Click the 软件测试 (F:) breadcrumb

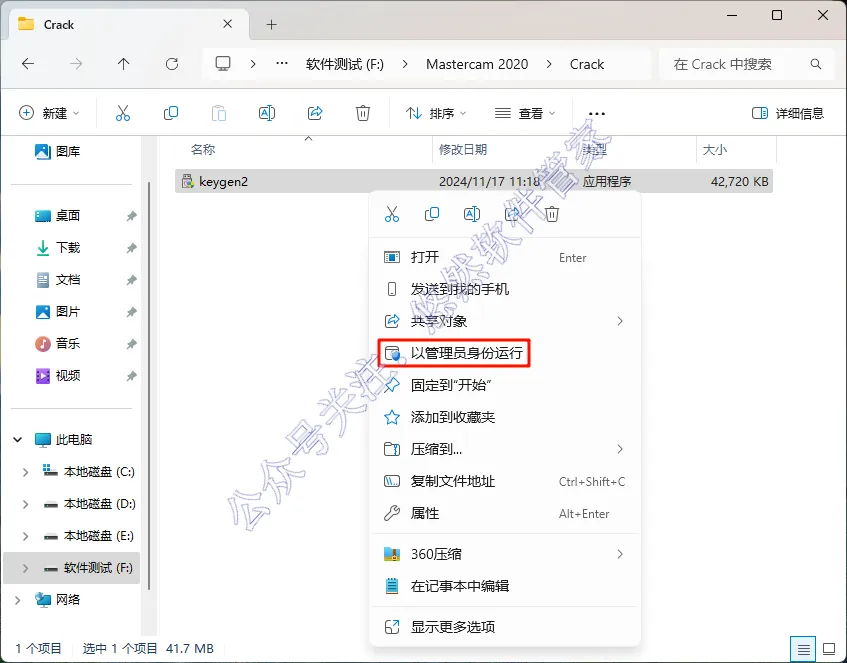coord(345,64)
